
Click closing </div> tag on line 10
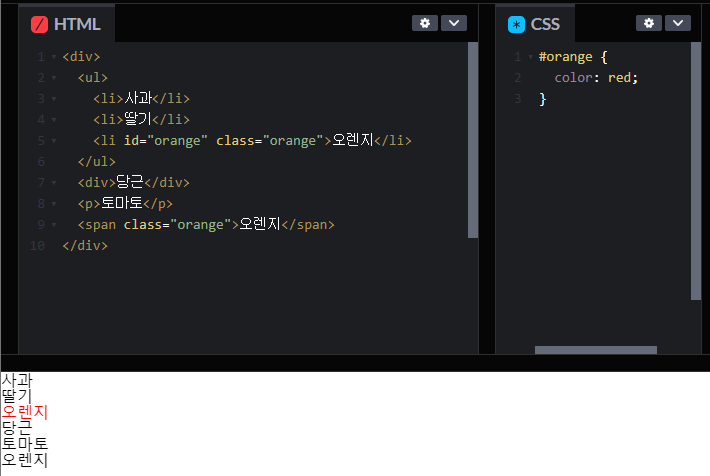(85, 245)
